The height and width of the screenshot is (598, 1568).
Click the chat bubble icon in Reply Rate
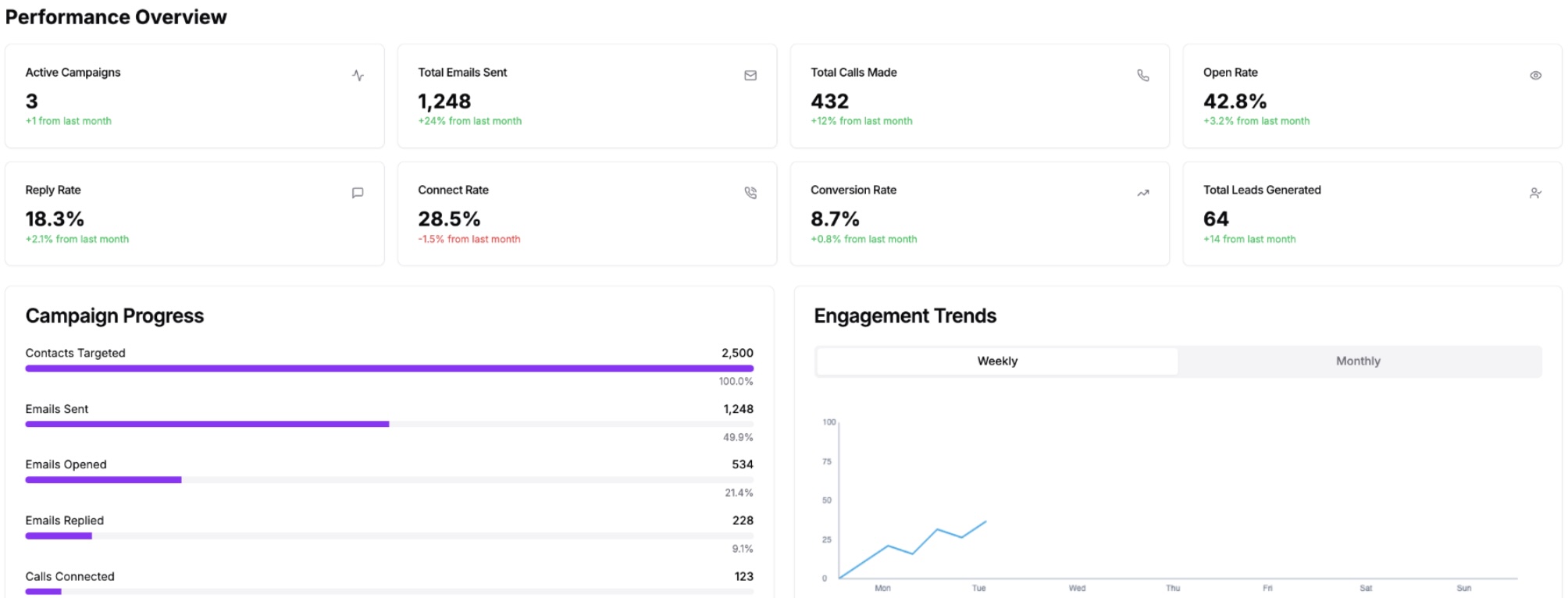[x=358, y=193]
